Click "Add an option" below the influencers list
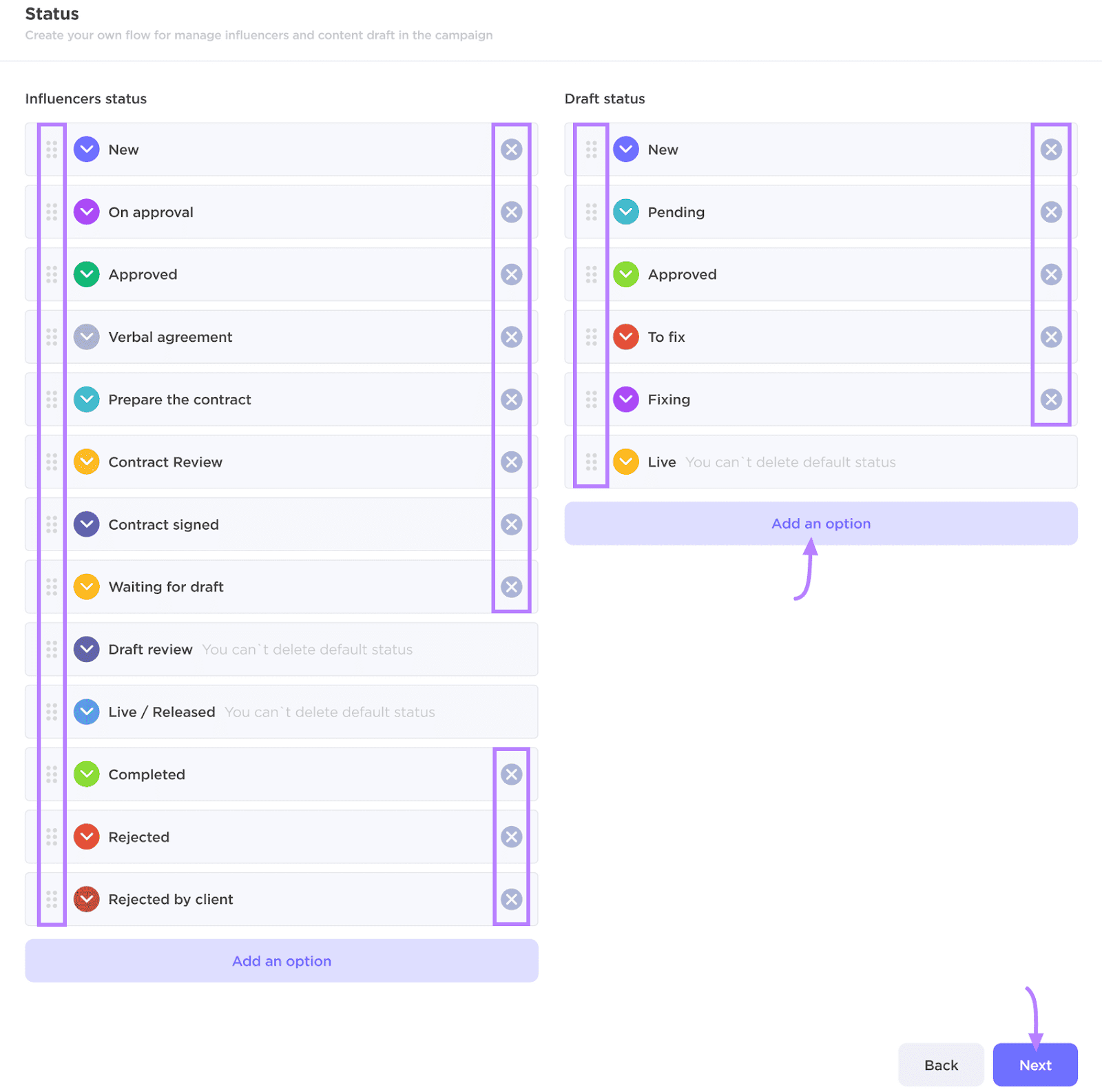1102x1092 pixels. pos(282,960)
